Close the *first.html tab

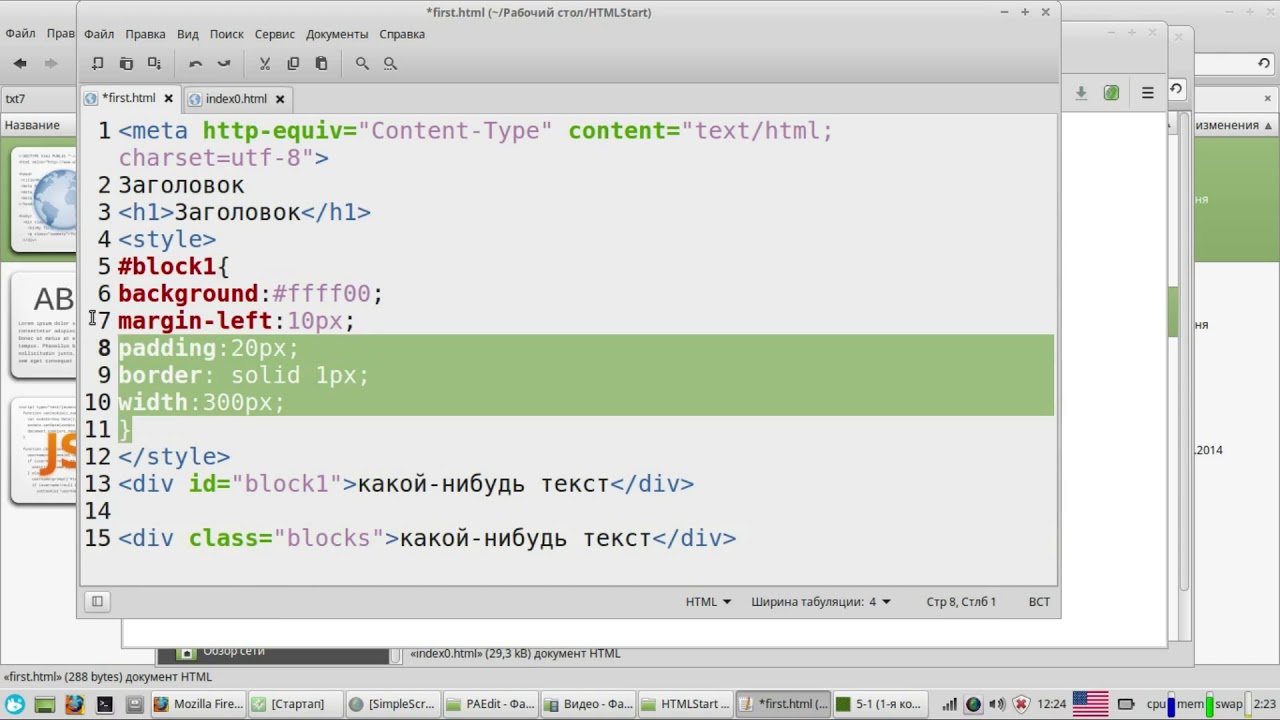(x=168, y=98)
